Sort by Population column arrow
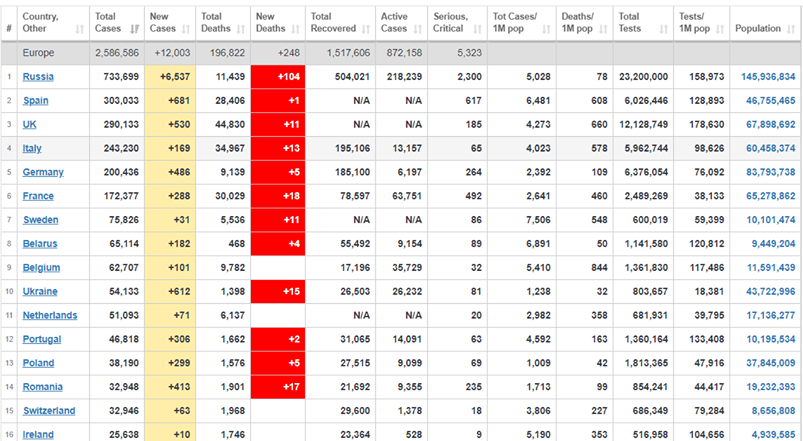803x441 pixels. [791, 29]
